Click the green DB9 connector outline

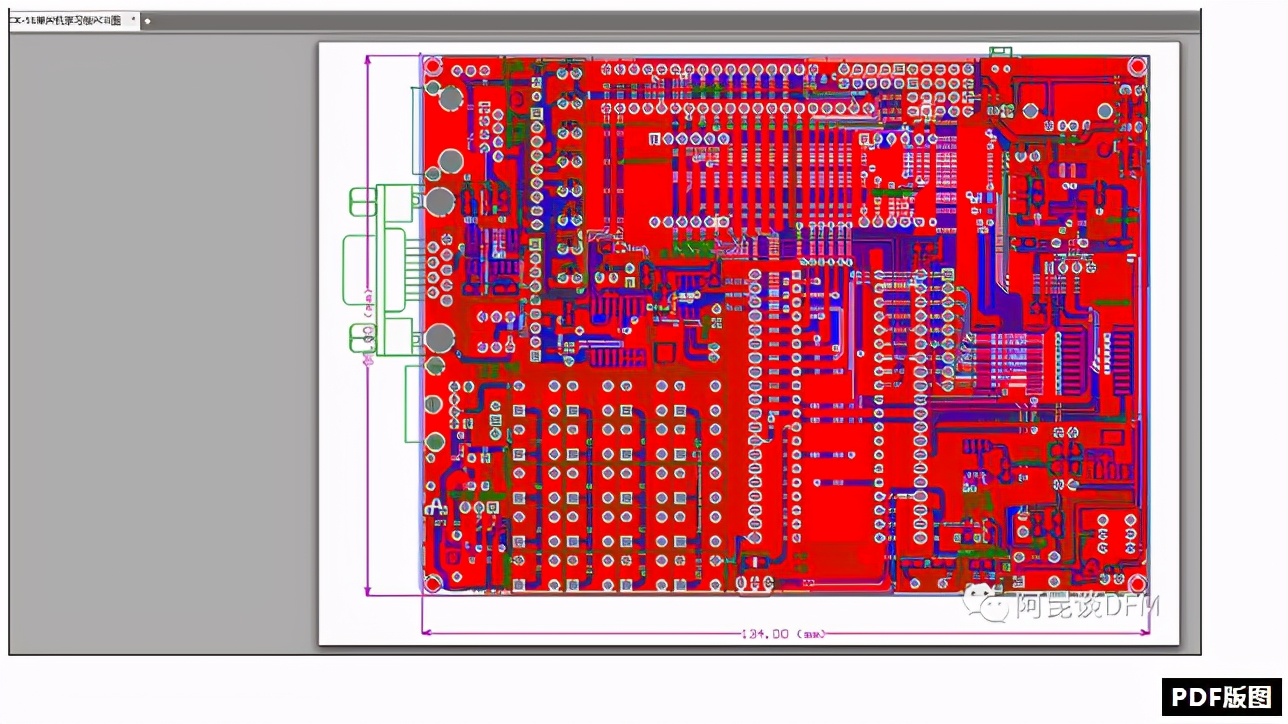pos(382,270)
